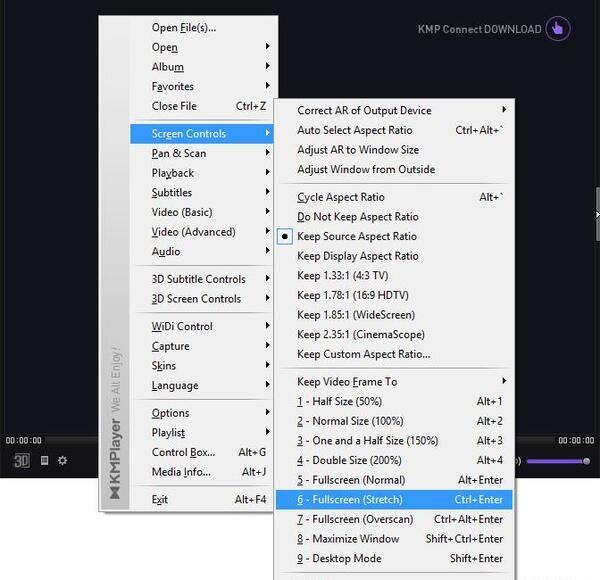Select Keep 1.33:1 (4:3 TV)

tap(394, 275)
